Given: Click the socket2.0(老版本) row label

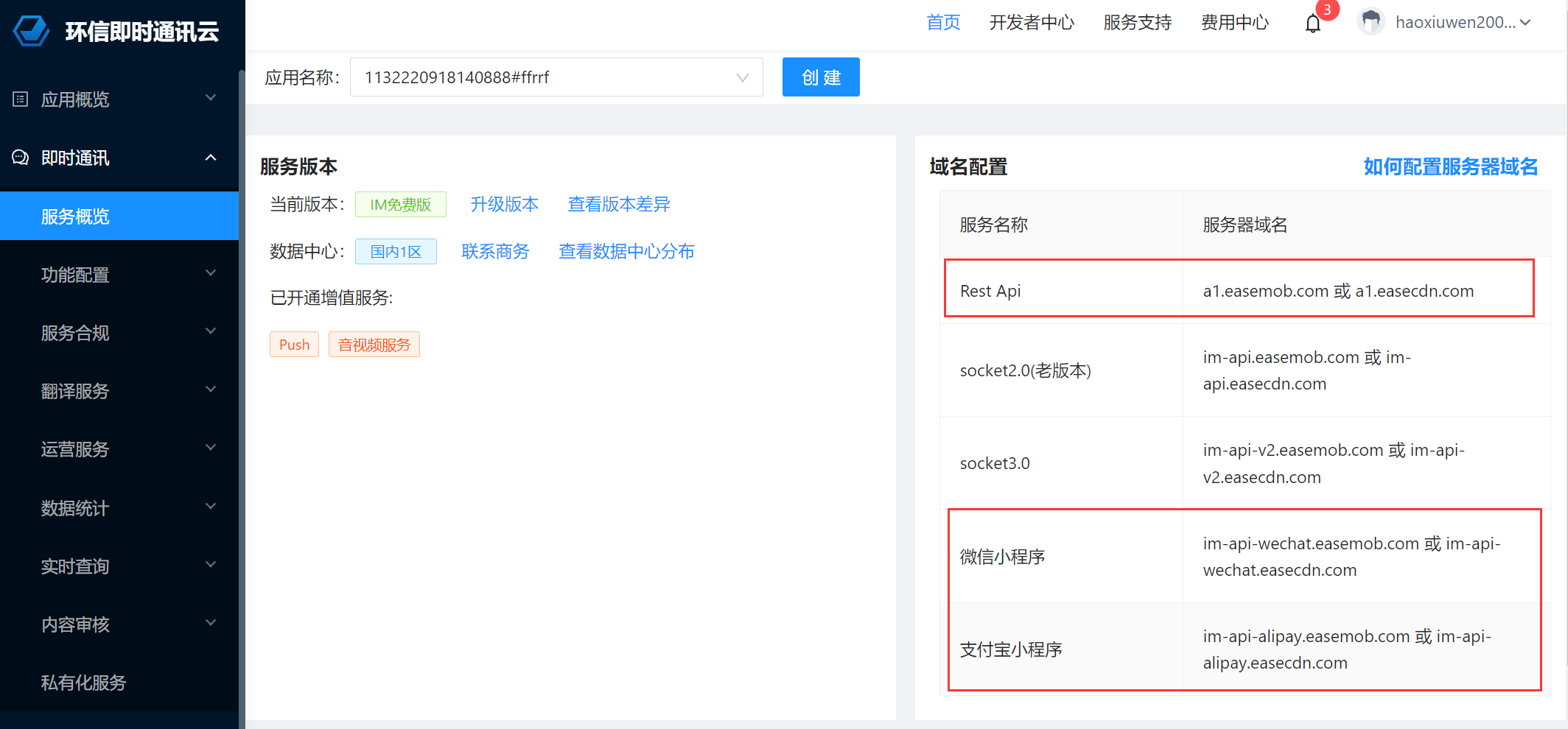Looking at the screenshot, I should (1026, 370).
